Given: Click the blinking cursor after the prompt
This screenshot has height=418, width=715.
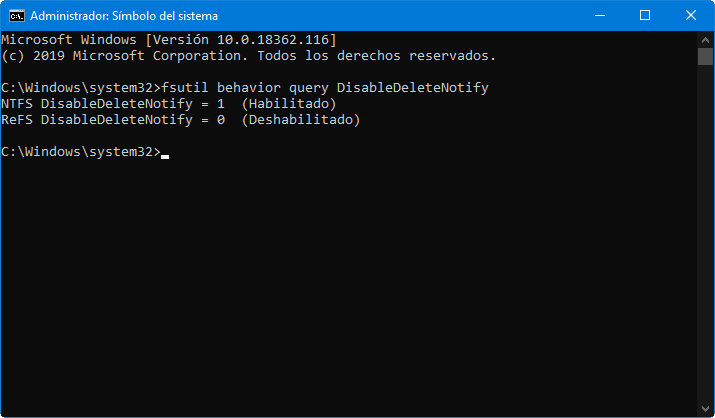Looking at the screenshot, I should click(165, 156).
